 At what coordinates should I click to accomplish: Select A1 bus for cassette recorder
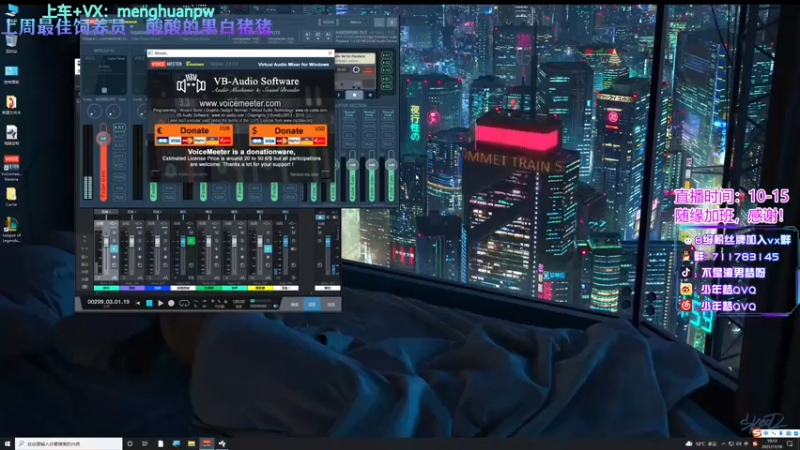pyautogui.click(x=387, y=55)
